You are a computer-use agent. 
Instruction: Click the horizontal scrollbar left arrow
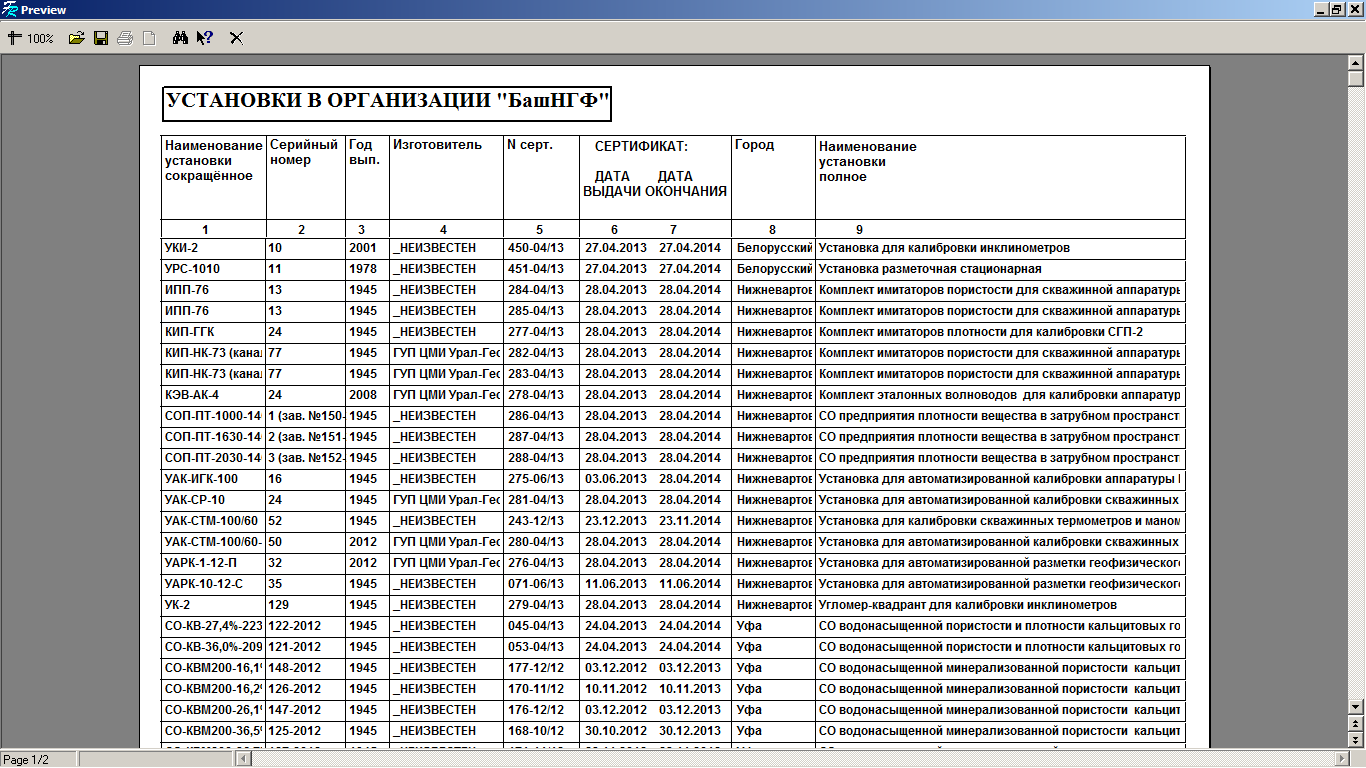click(x=242, y=759)
